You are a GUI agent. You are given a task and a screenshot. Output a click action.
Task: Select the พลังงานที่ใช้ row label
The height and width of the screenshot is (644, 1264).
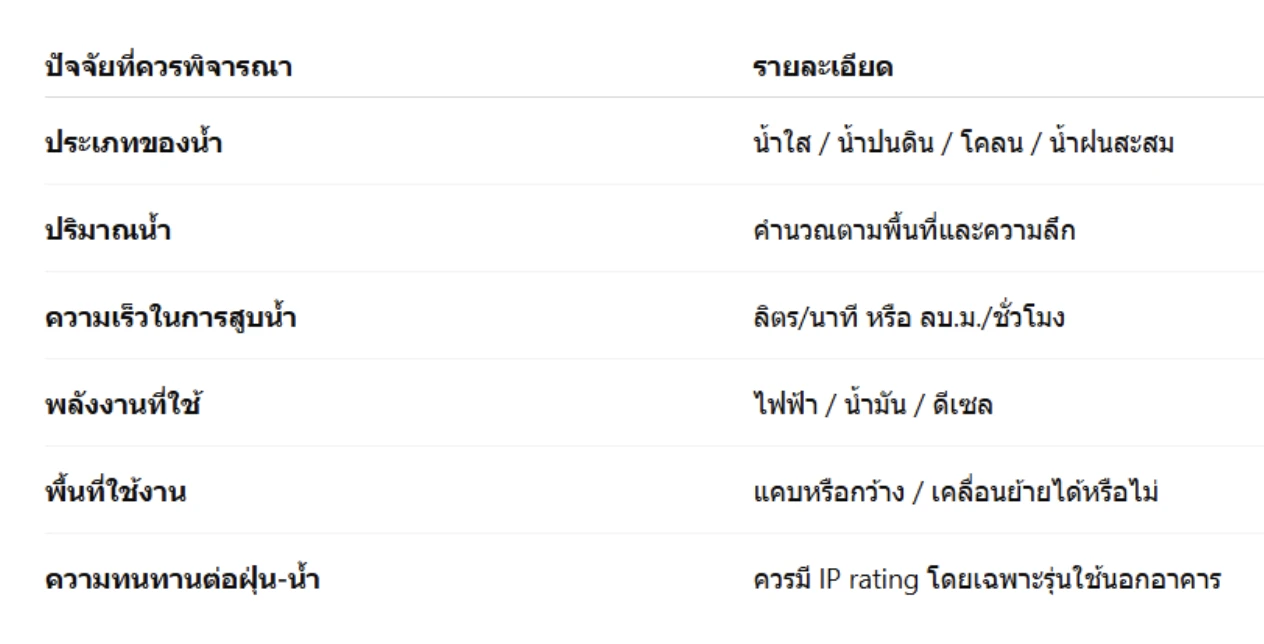124,406
